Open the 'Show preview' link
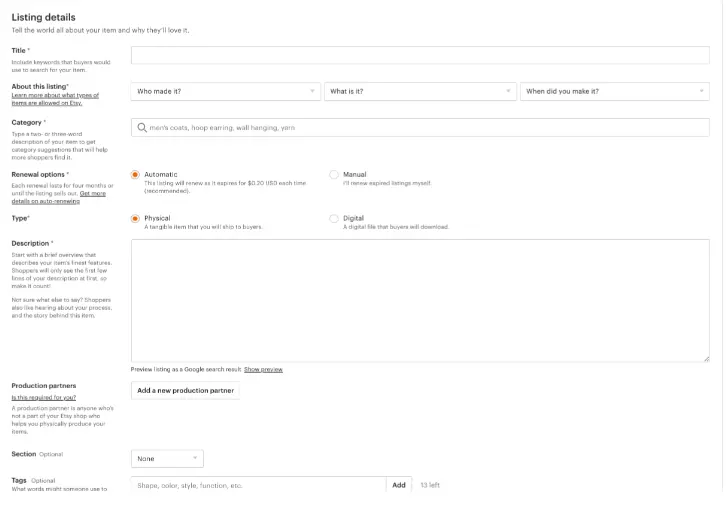 (x=264, y=370)
